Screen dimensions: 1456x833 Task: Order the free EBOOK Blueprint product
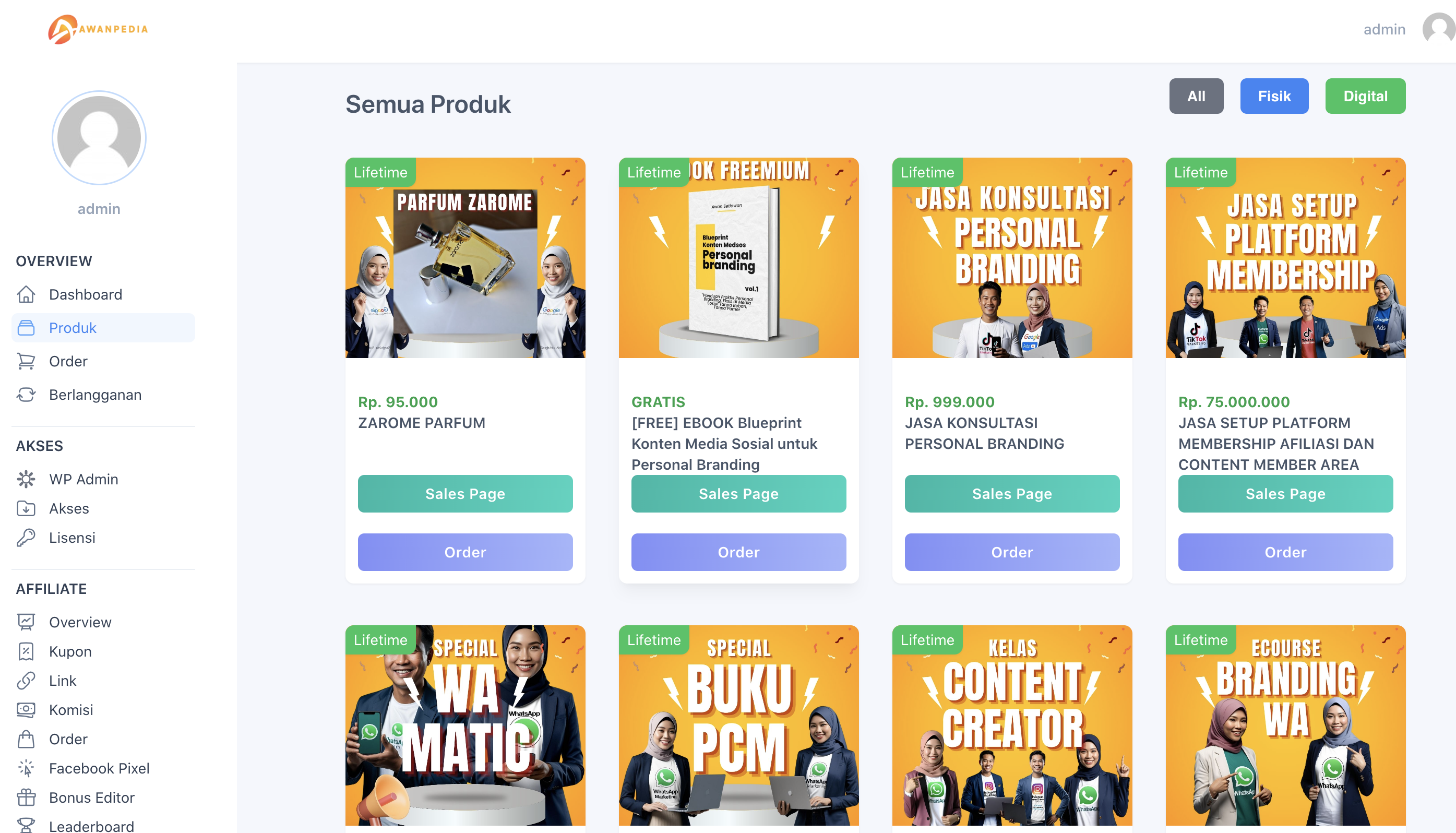tap(738, 552)
